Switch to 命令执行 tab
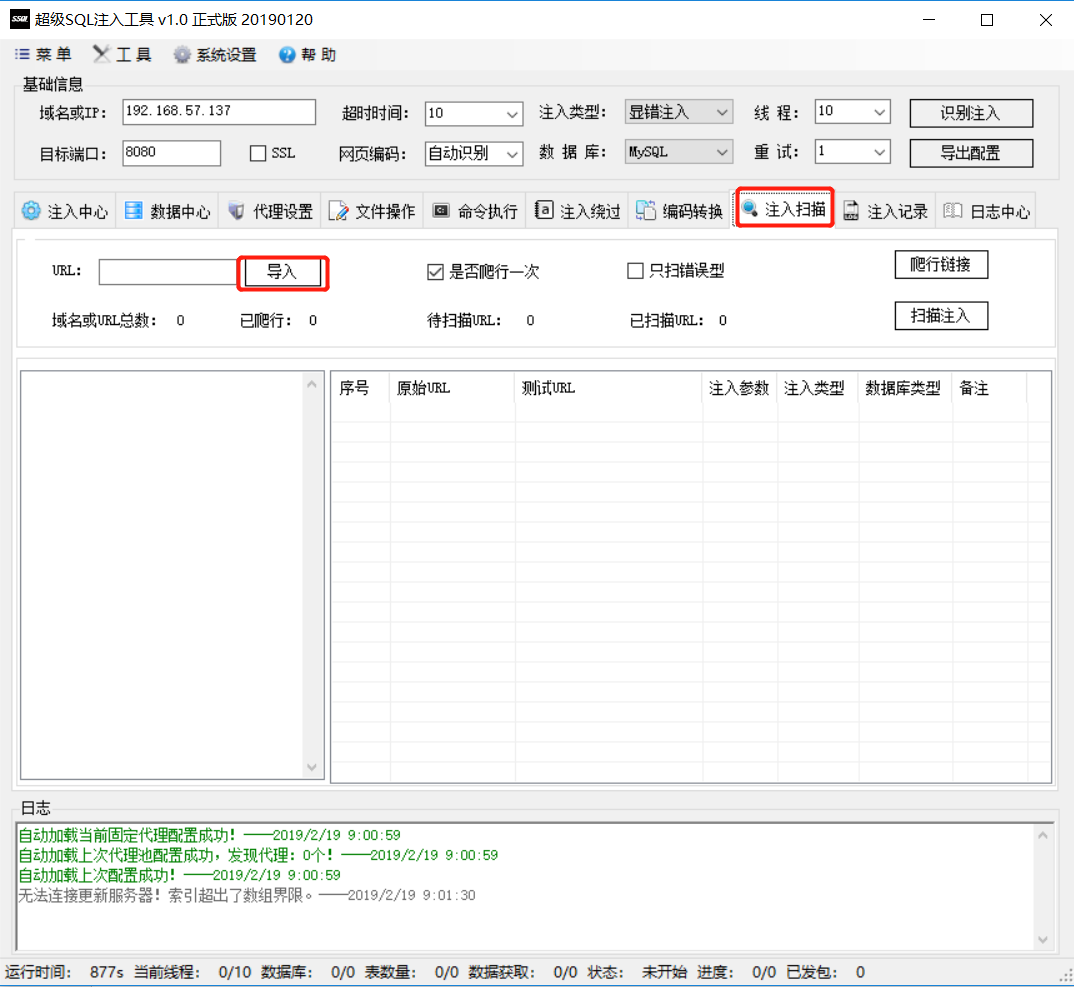The height and width of the screenshot is (987, 1074). pyautogui.click(x=475, y=212)
